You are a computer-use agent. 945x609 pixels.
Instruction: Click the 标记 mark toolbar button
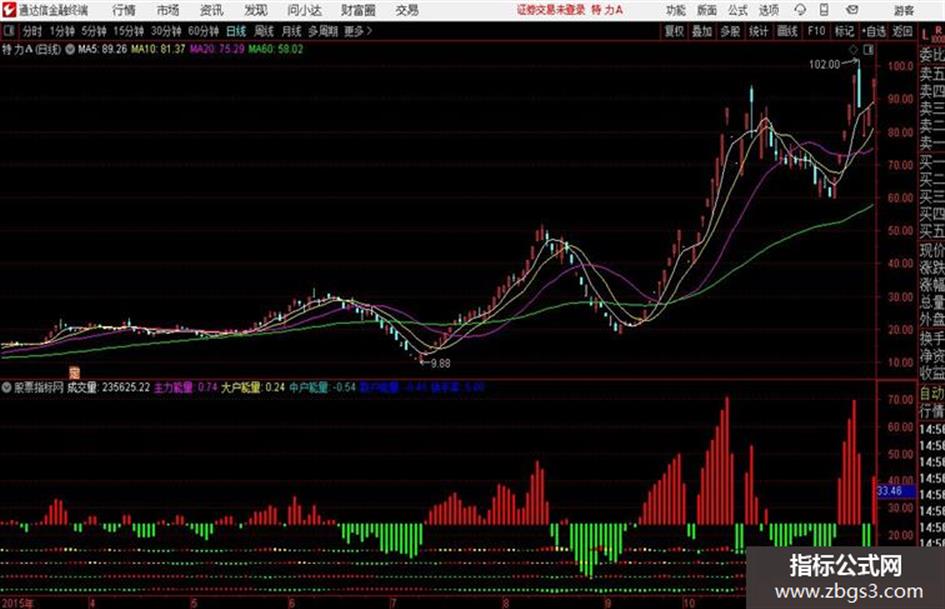(x=844, y=31)
